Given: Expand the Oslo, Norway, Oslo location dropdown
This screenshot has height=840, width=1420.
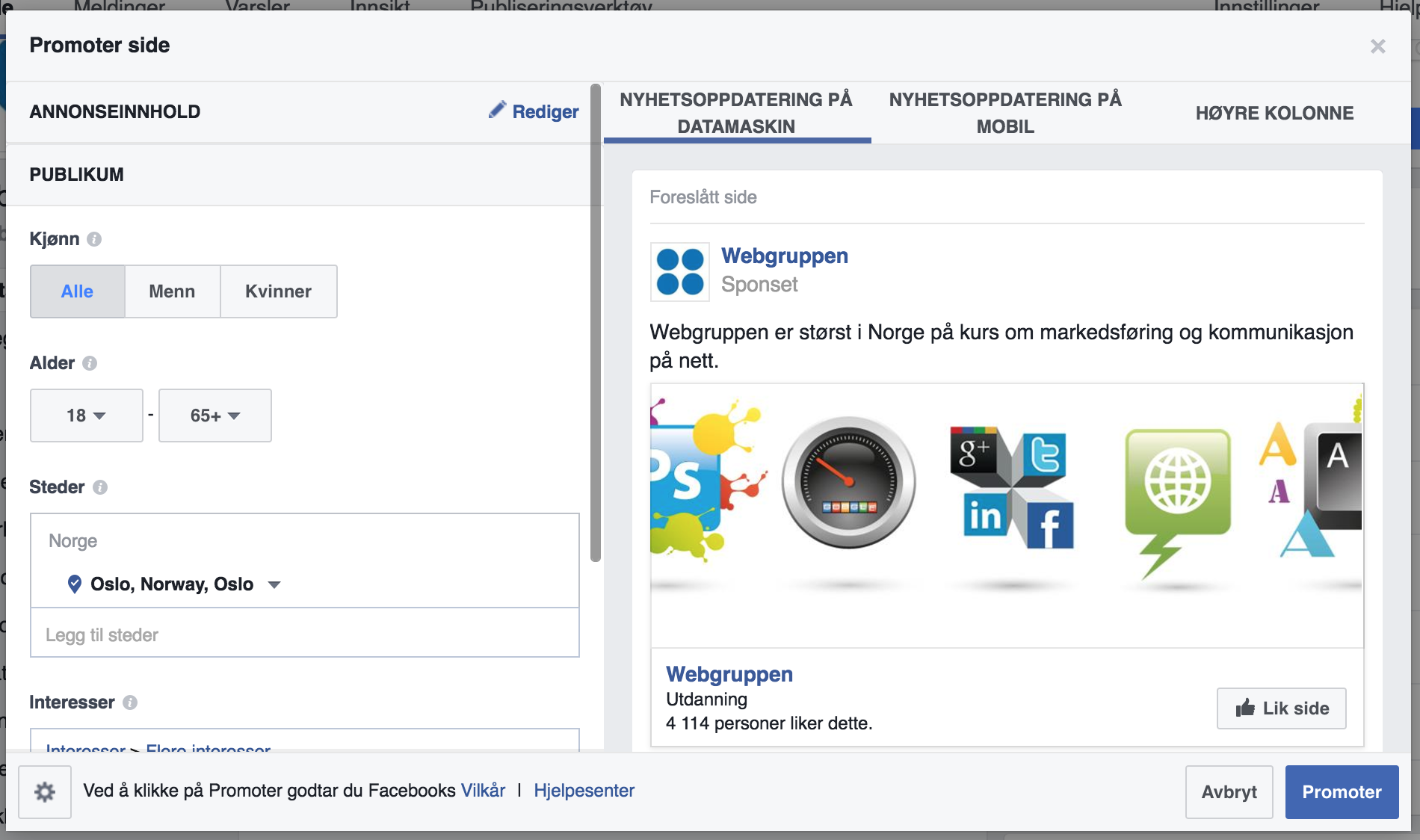Looking at the screenshot, I should [274, 584].
